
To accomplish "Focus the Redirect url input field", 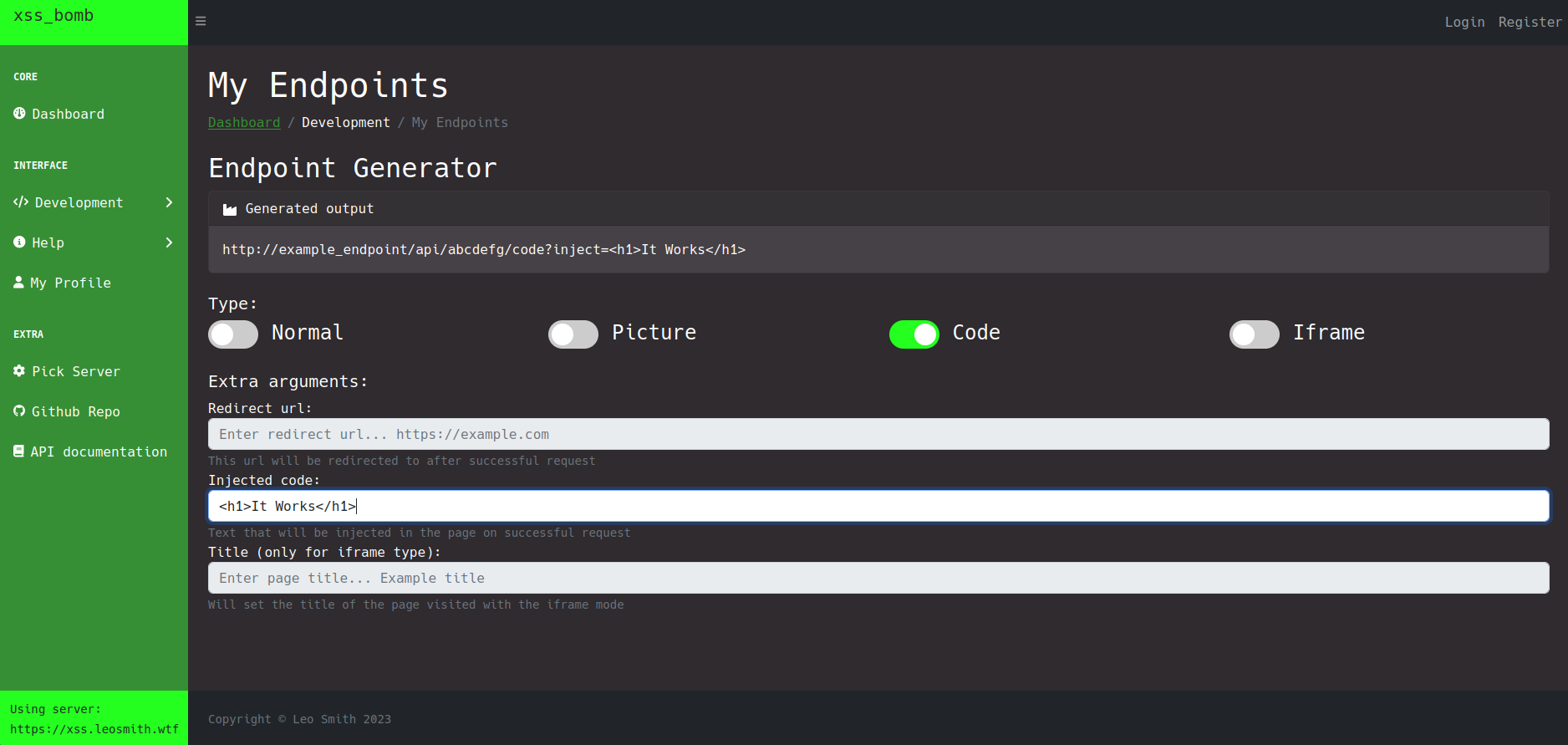I will [878, 434].
